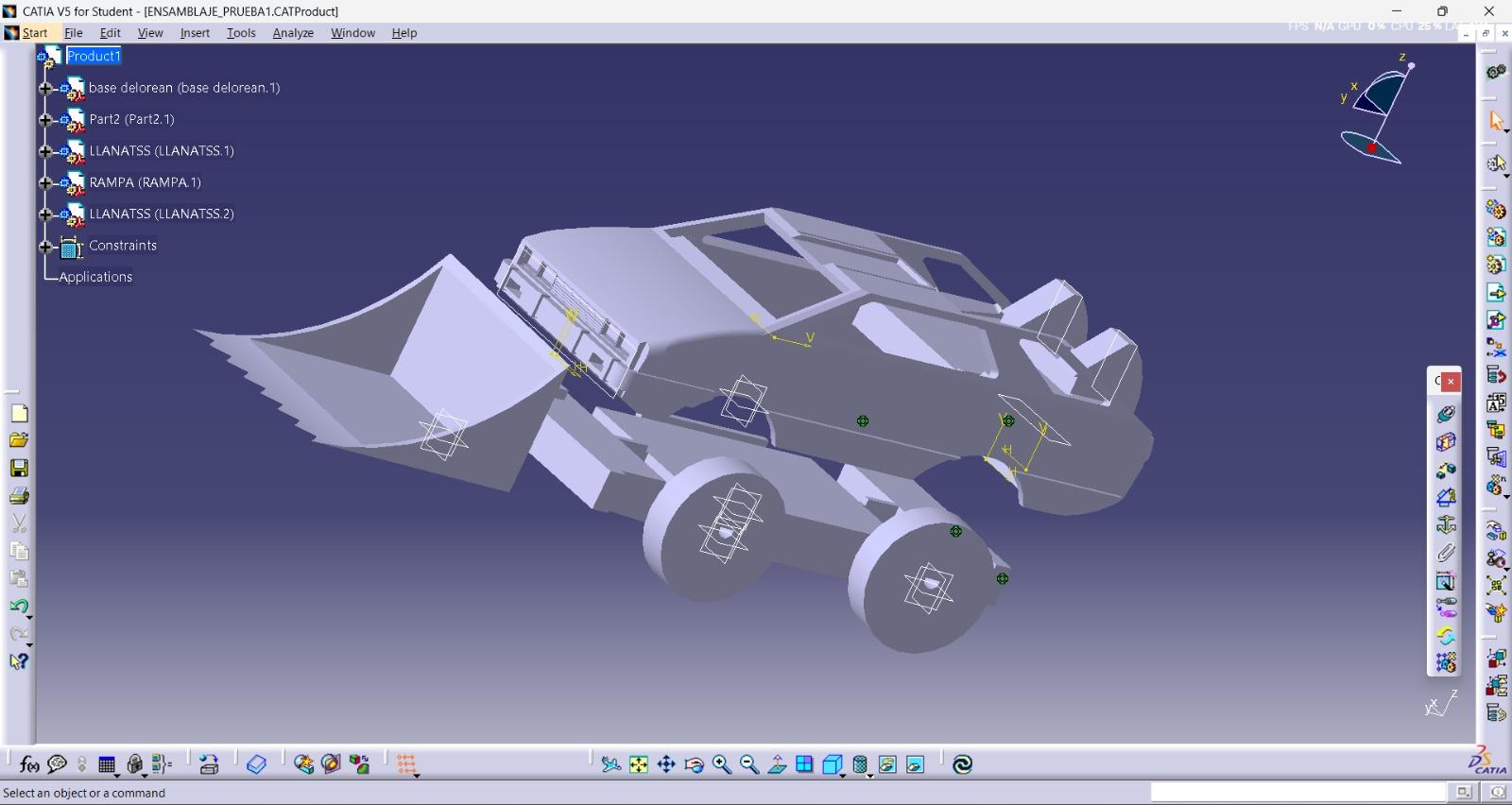Viewport: 1512px width, 805px height.
Task: Click the Save diskette icon
Action: (x=19, y=468)
